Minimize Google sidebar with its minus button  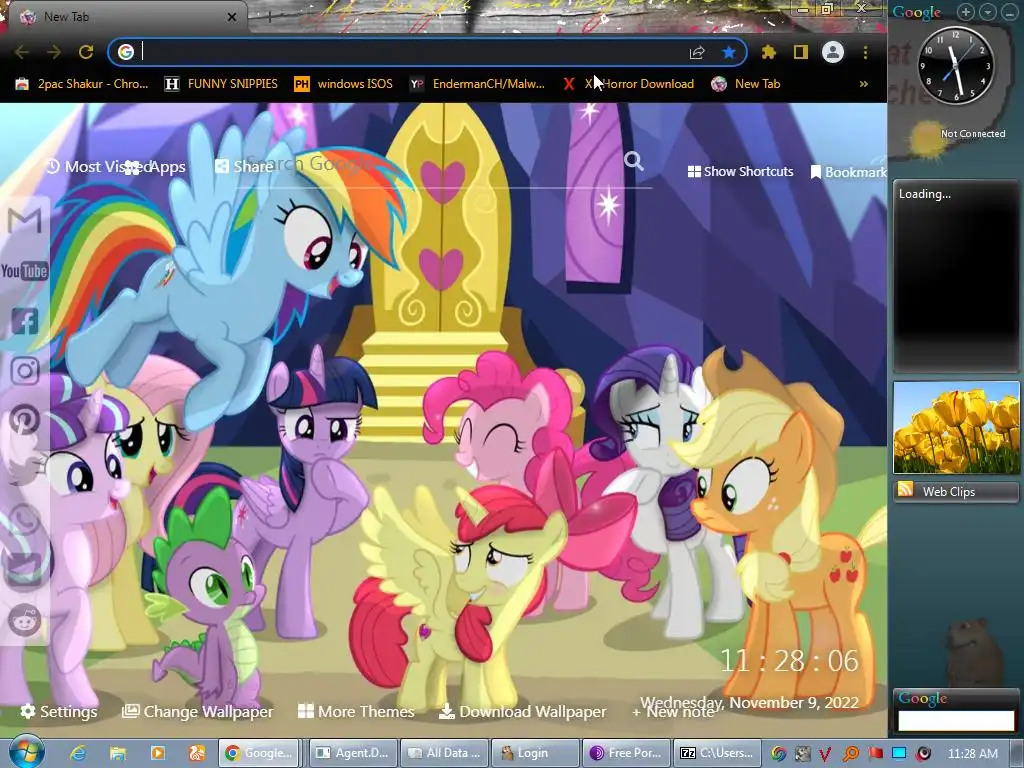pos(1010,12)
